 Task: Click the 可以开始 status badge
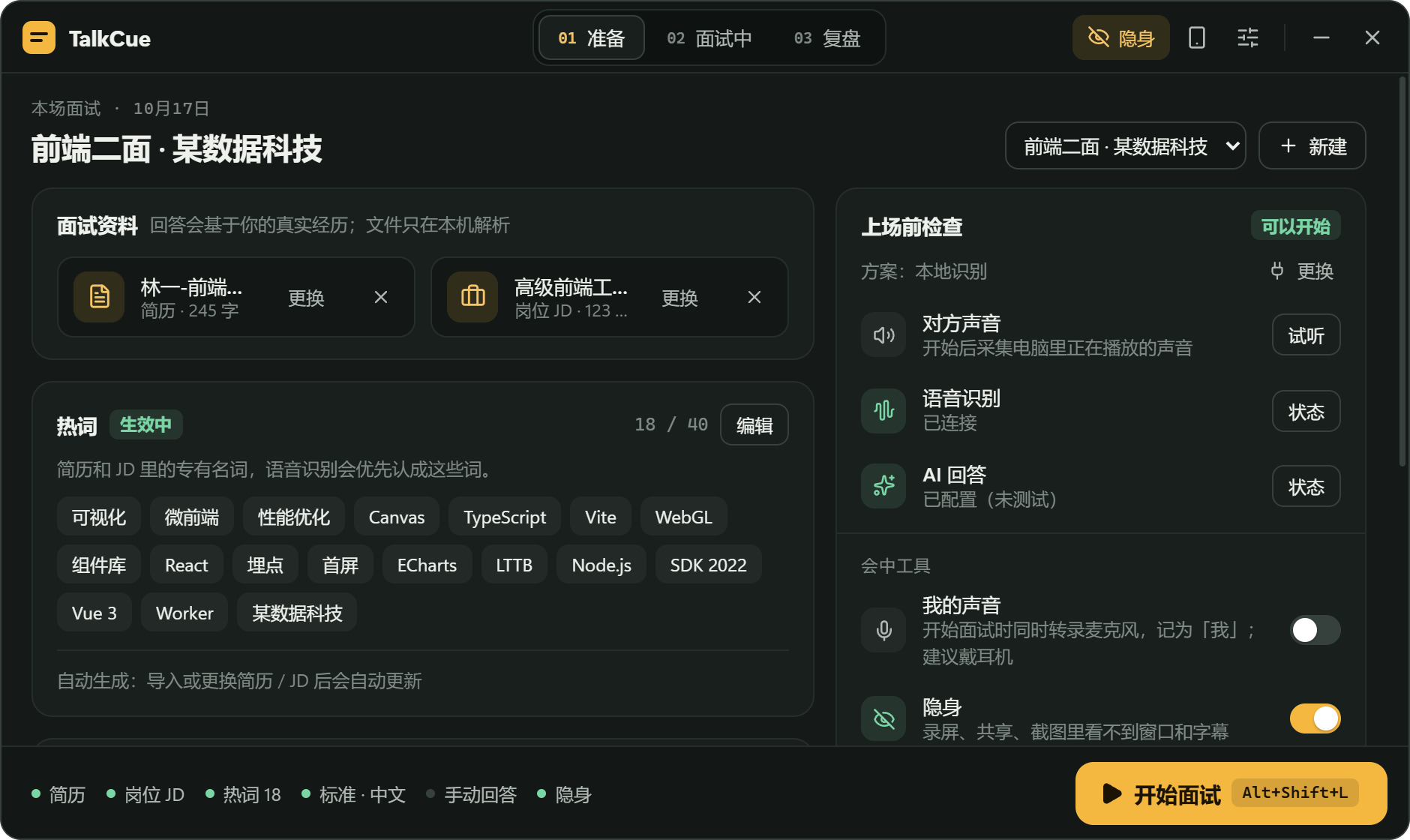1295,226
